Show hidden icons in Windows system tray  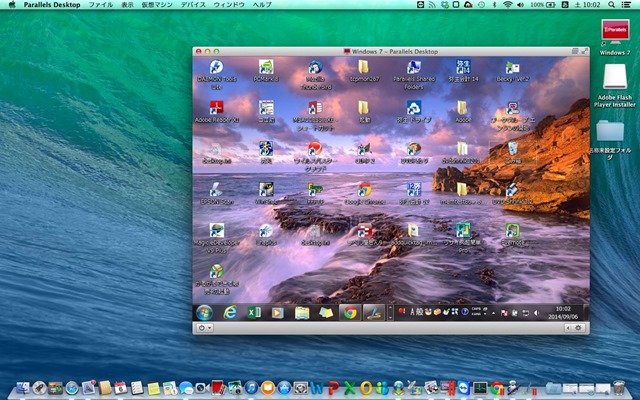493,313
